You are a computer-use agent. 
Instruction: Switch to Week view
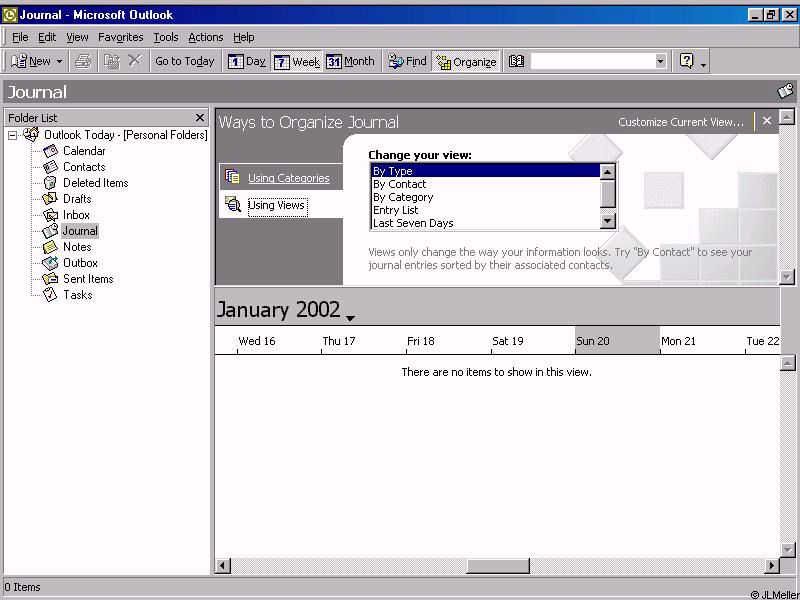[x=296, y=62]
